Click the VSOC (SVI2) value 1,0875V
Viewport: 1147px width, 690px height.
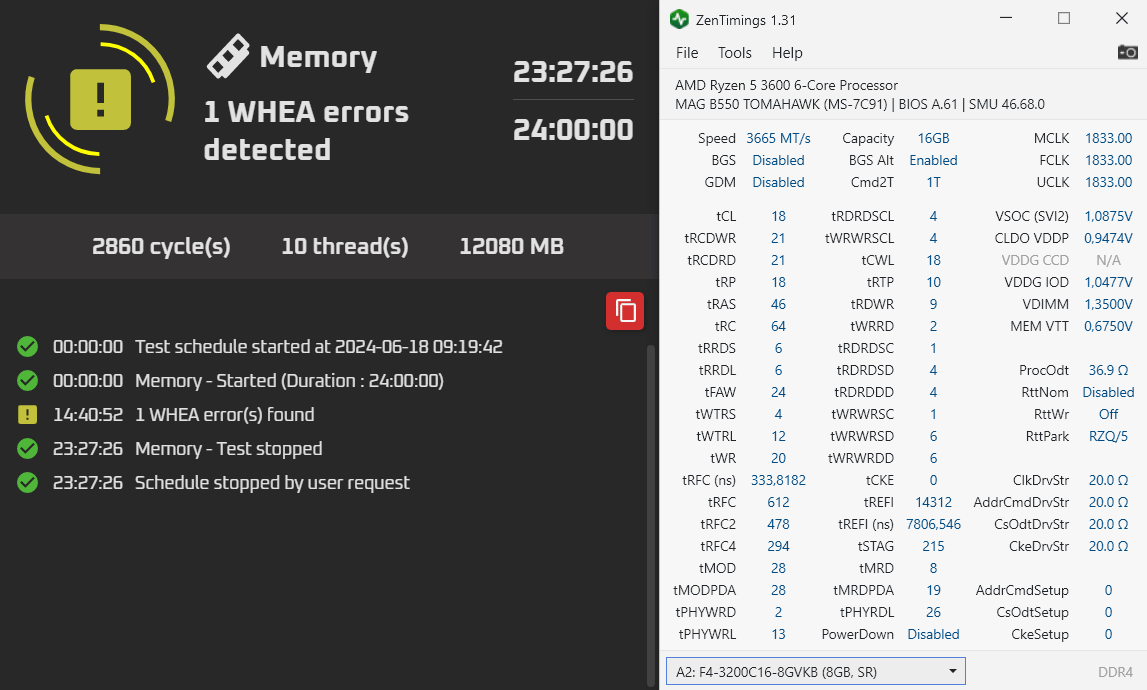click(x=1108, y=216)
